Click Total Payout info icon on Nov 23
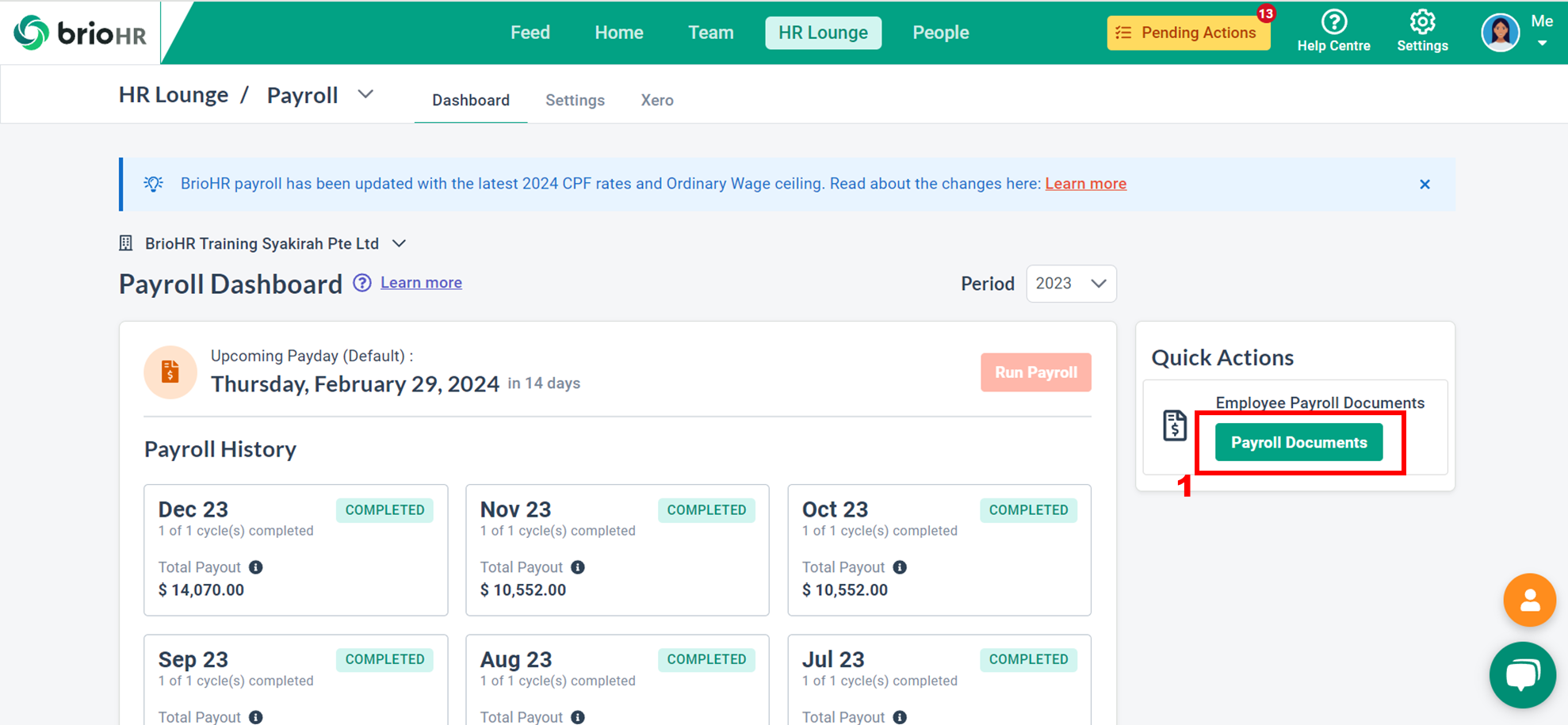This screenshot has height=725, width=1568. [x=578, y=567]
